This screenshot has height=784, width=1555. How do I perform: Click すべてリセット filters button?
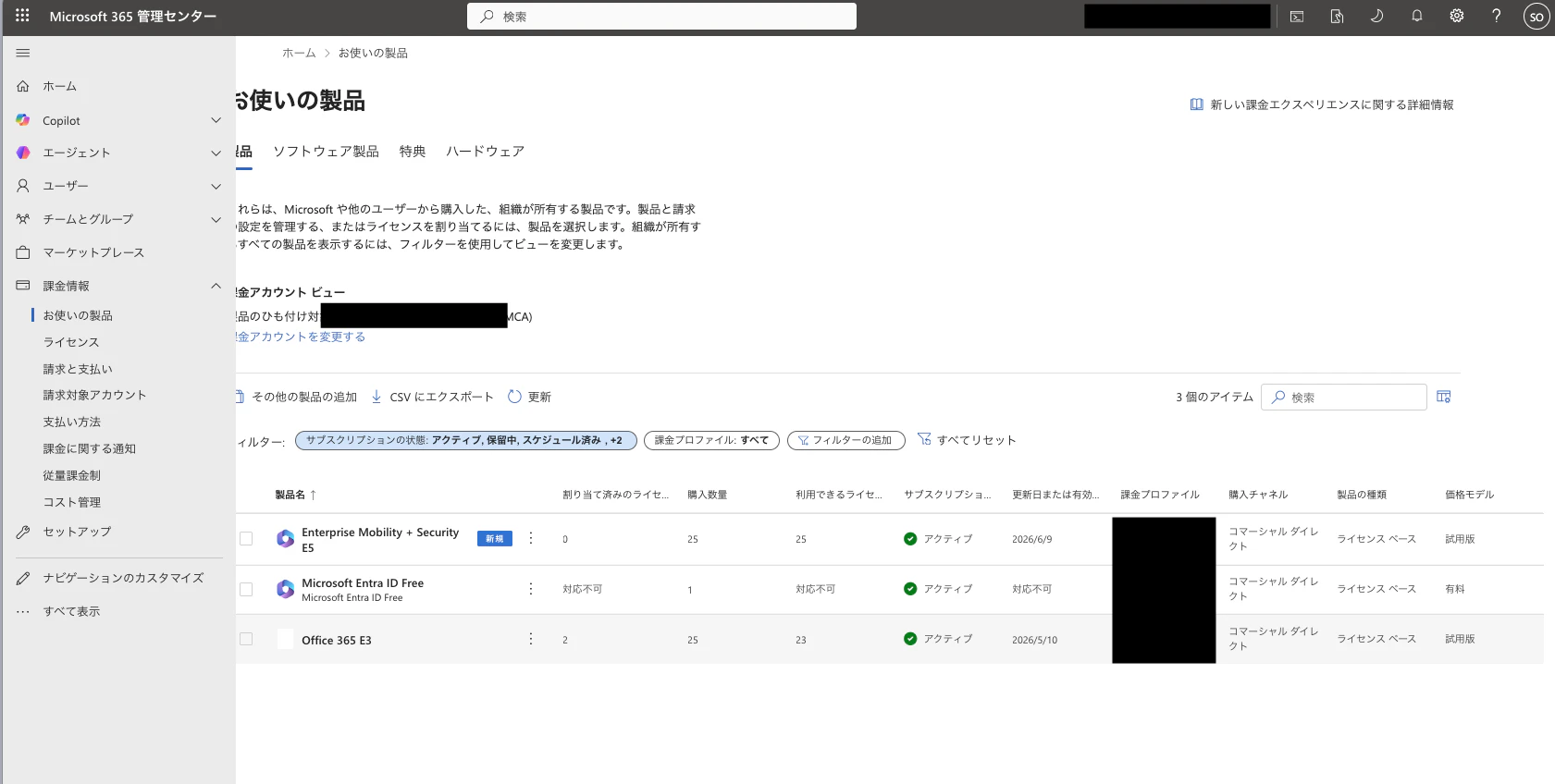pyautogui.click(x=967, y=440)
